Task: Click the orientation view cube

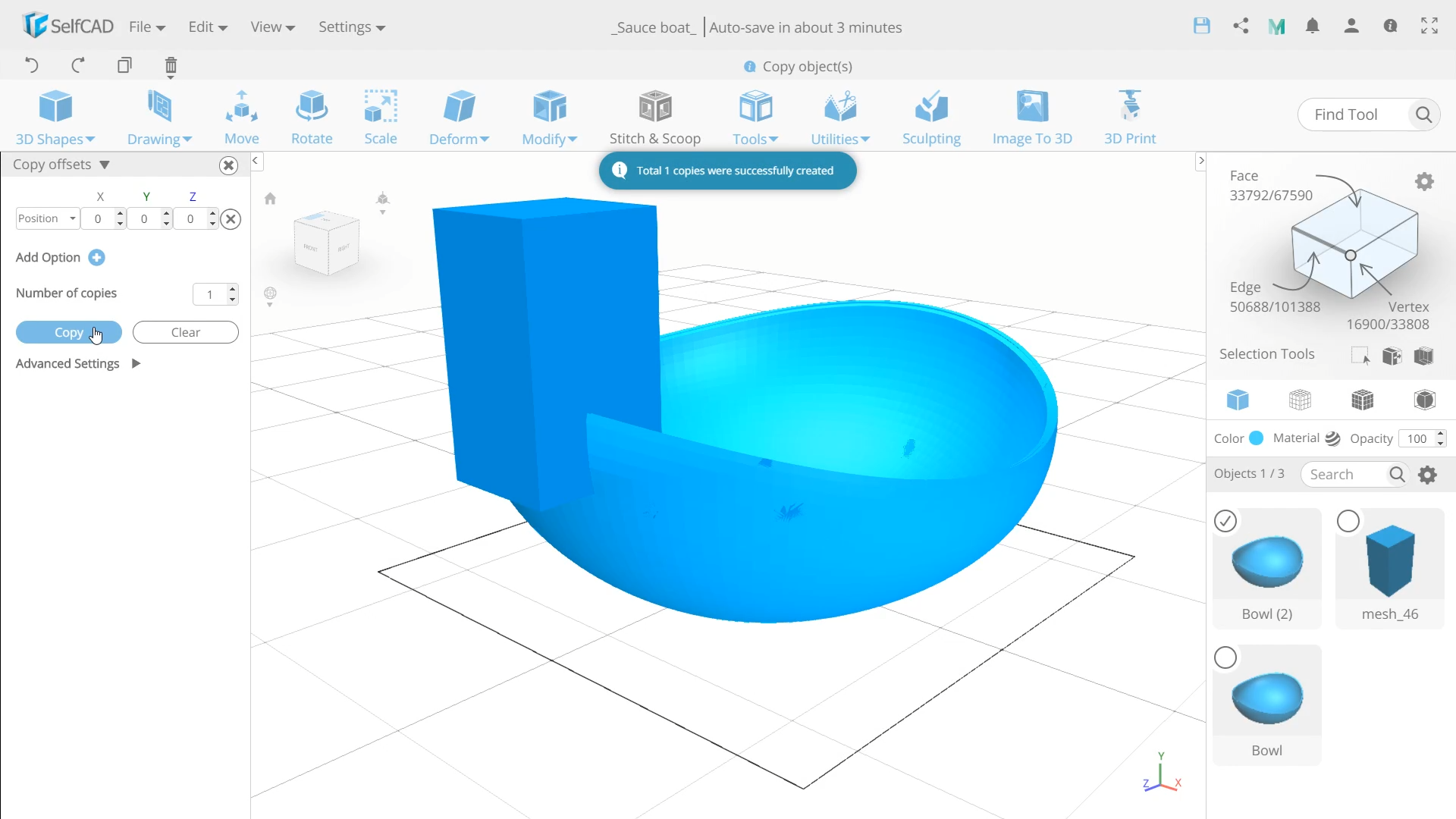Action: [326, 243]
